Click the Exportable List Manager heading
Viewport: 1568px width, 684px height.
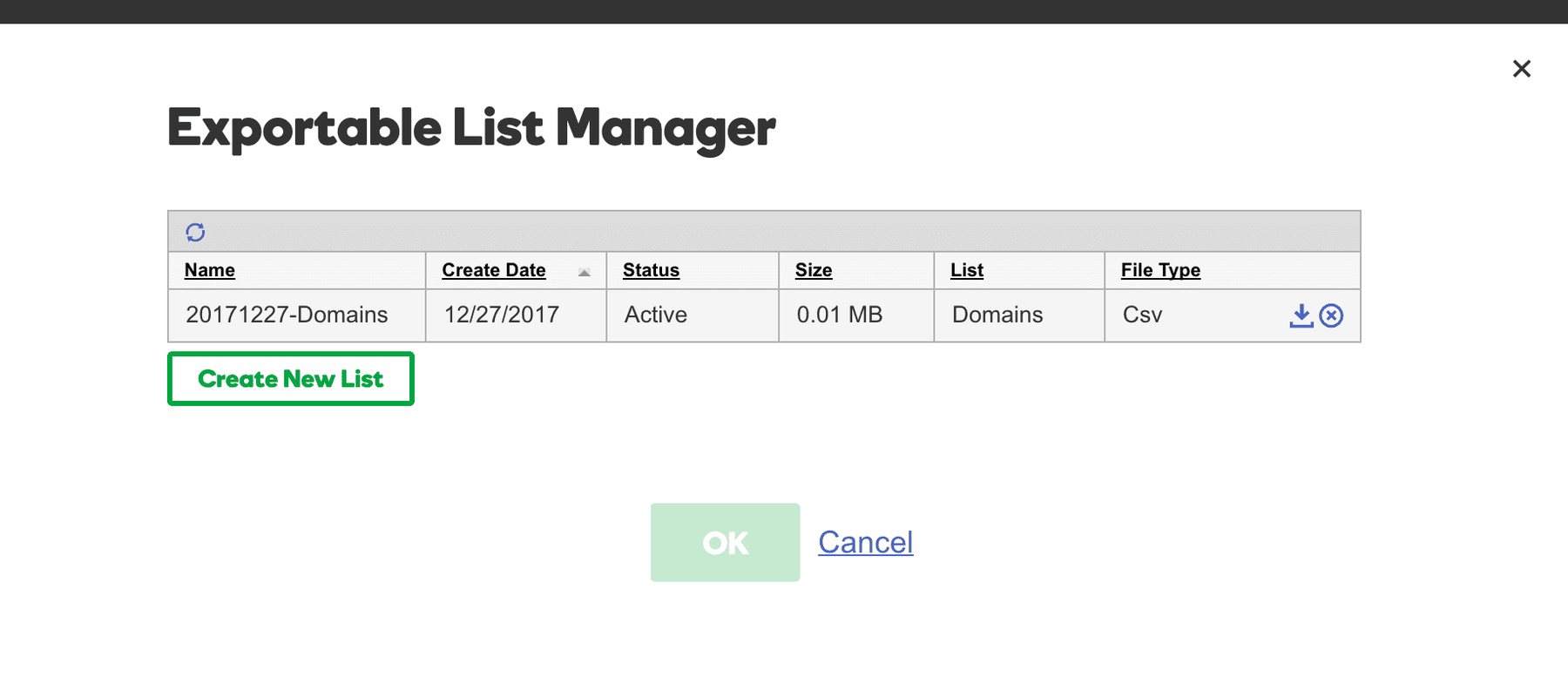(471, 129)
